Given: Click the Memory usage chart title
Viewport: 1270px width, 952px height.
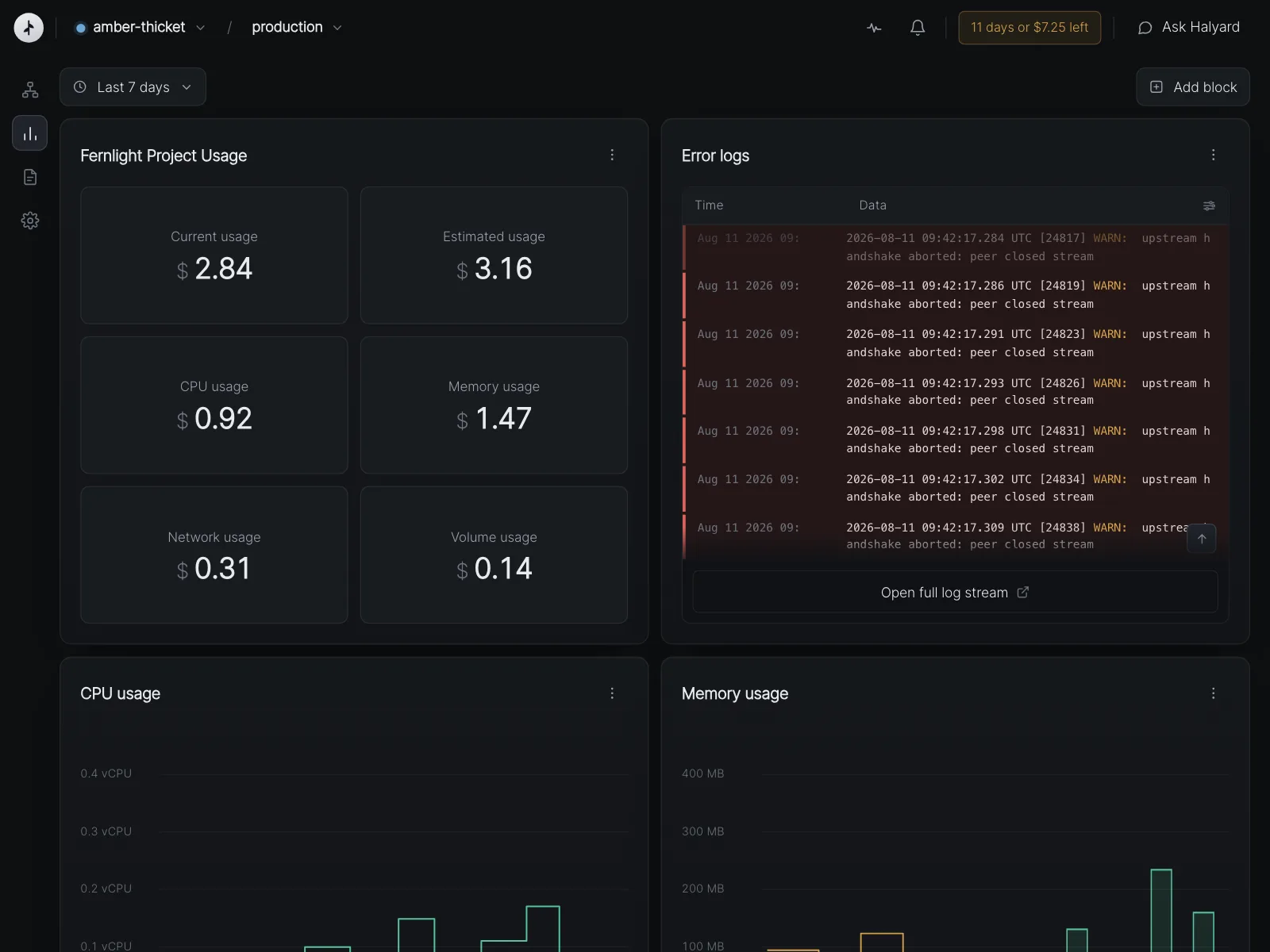Looking at the screenshot, I should tap(735, 693).
